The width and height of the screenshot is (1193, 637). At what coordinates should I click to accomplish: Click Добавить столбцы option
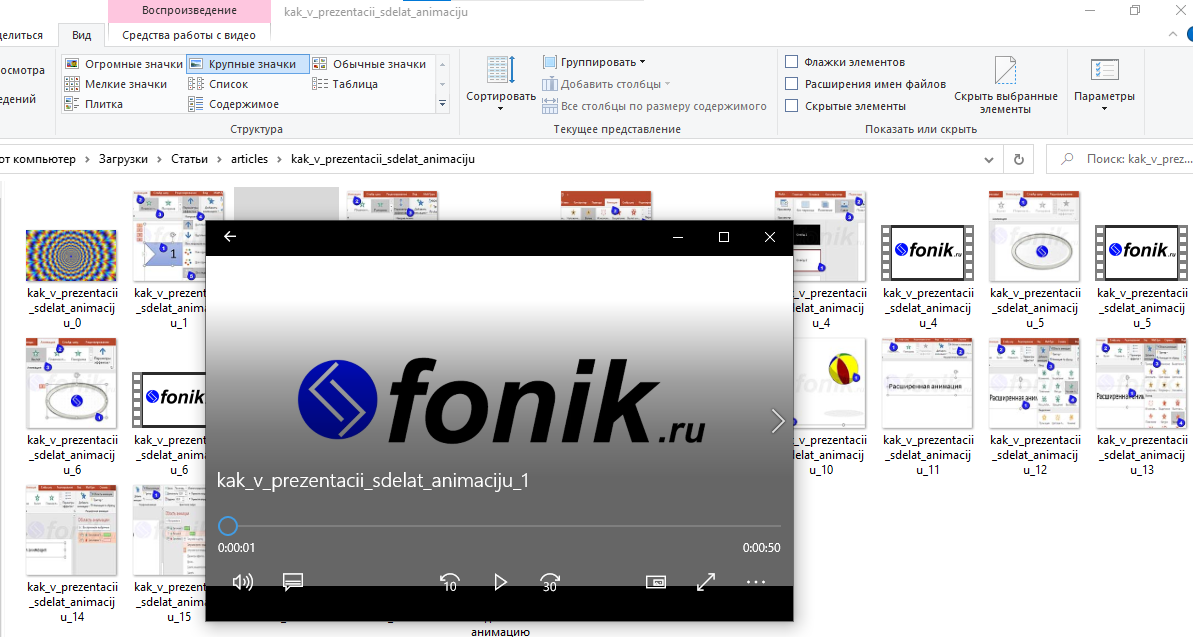606,84
